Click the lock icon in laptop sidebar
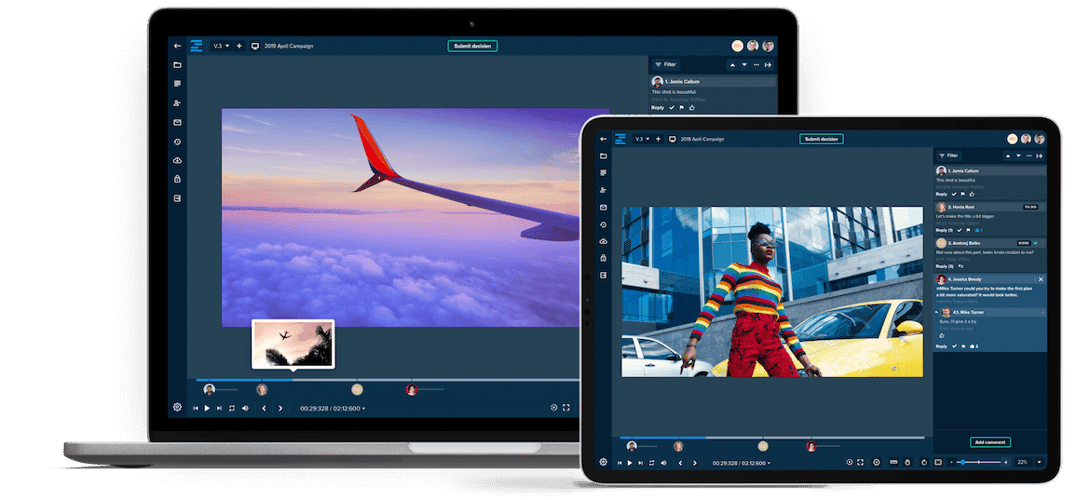The width and height of the screenshot is (1090, 500). pyautogui.click(x=177, y=179)
